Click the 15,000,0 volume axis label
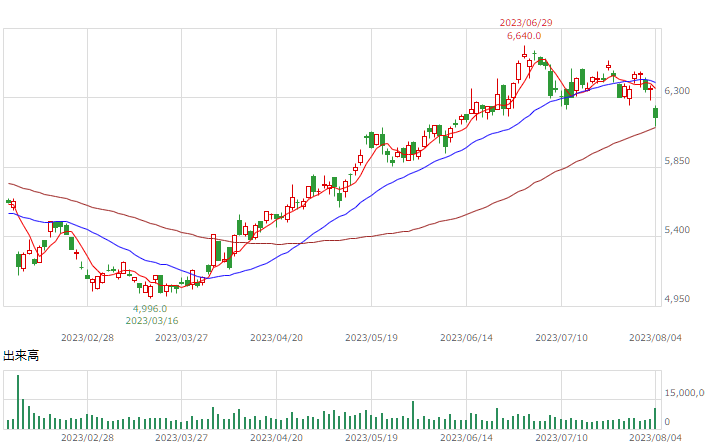 click(x=684, y=393)
